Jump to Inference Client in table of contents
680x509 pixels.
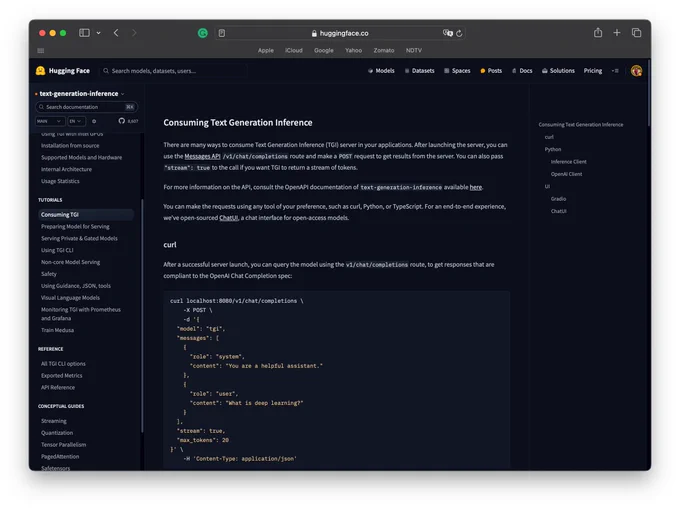tap(569, 162)
